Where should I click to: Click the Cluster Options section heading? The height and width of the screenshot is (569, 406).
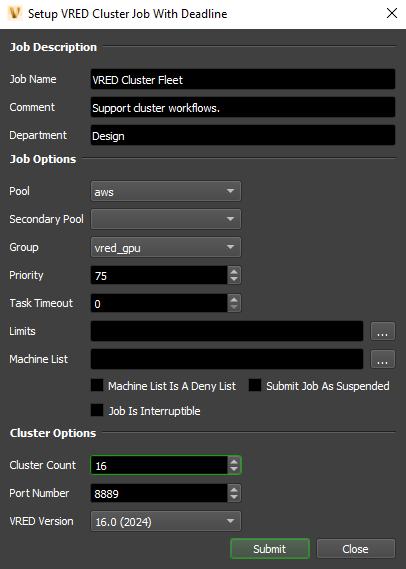(53, 433)
